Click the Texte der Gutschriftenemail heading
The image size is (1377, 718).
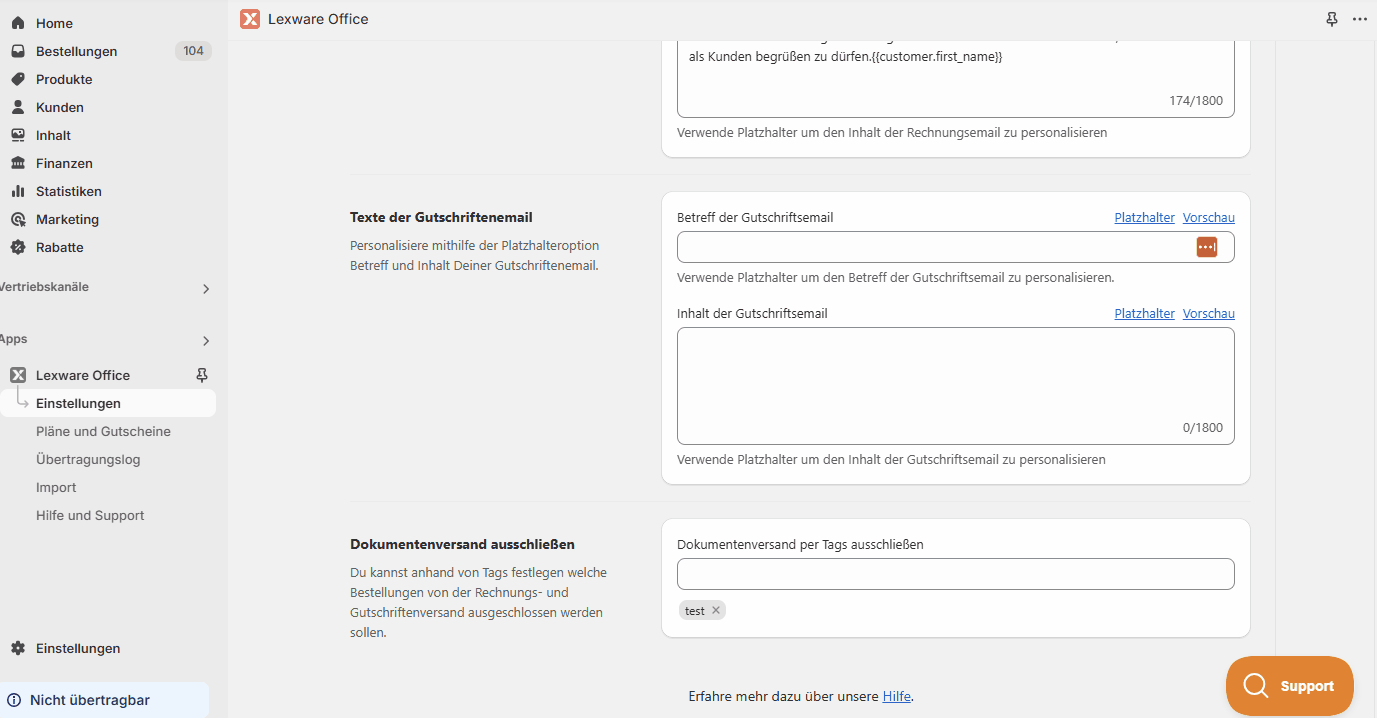tap(441, 217)
